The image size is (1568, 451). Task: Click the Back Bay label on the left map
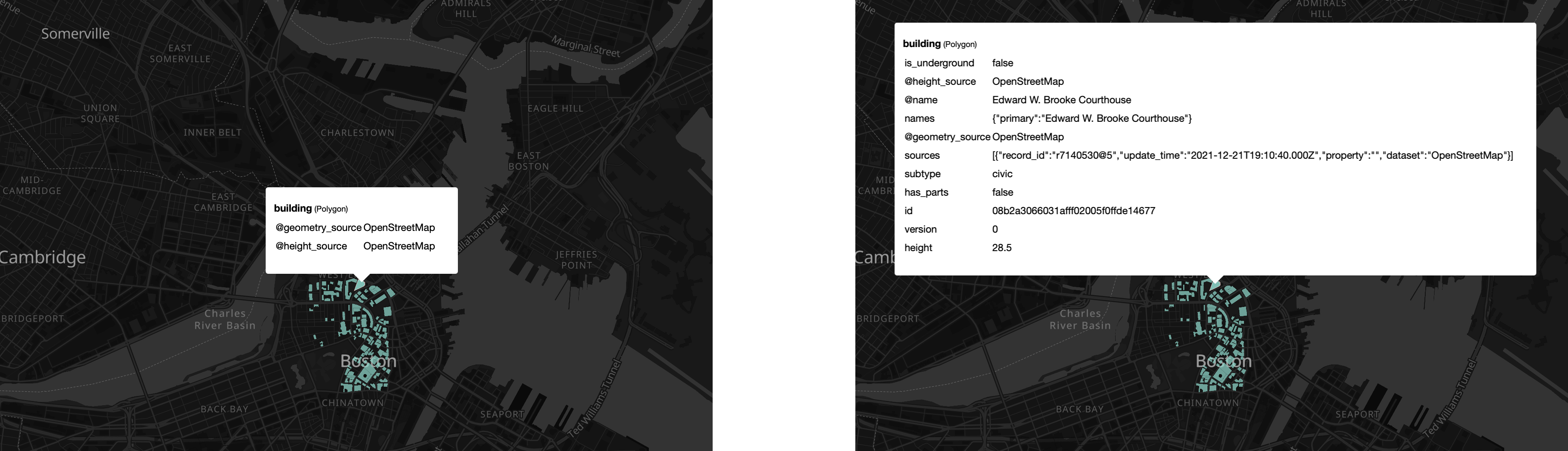[225, 409]
